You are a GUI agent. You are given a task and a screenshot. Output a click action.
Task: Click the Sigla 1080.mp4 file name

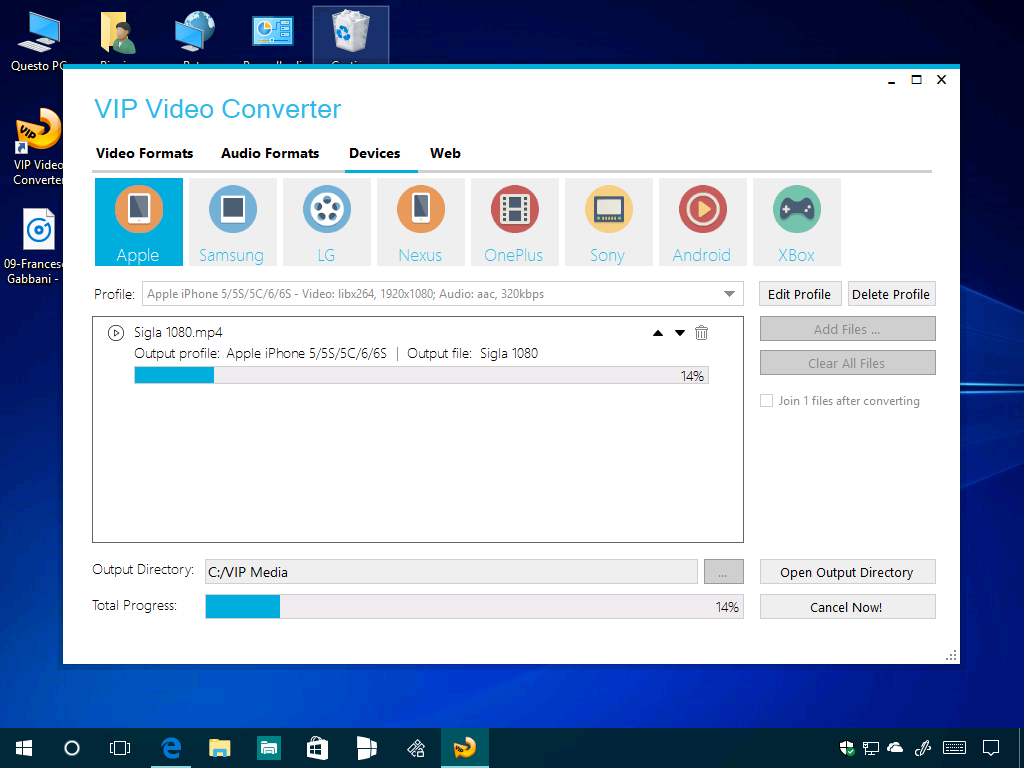click(x=178, y=332)
